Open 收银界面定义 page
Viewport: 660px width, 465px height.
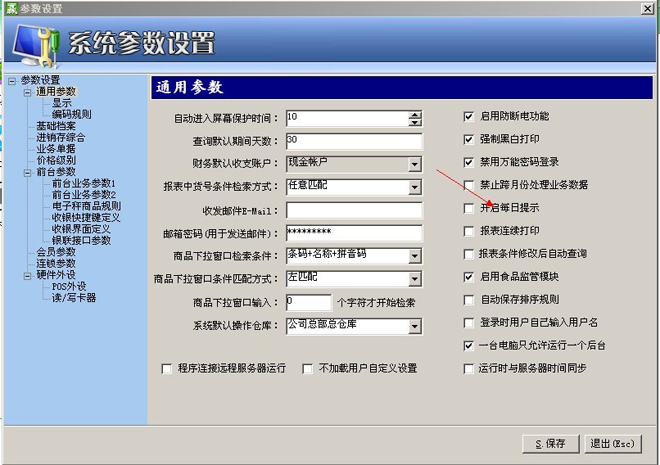(81, 229)
